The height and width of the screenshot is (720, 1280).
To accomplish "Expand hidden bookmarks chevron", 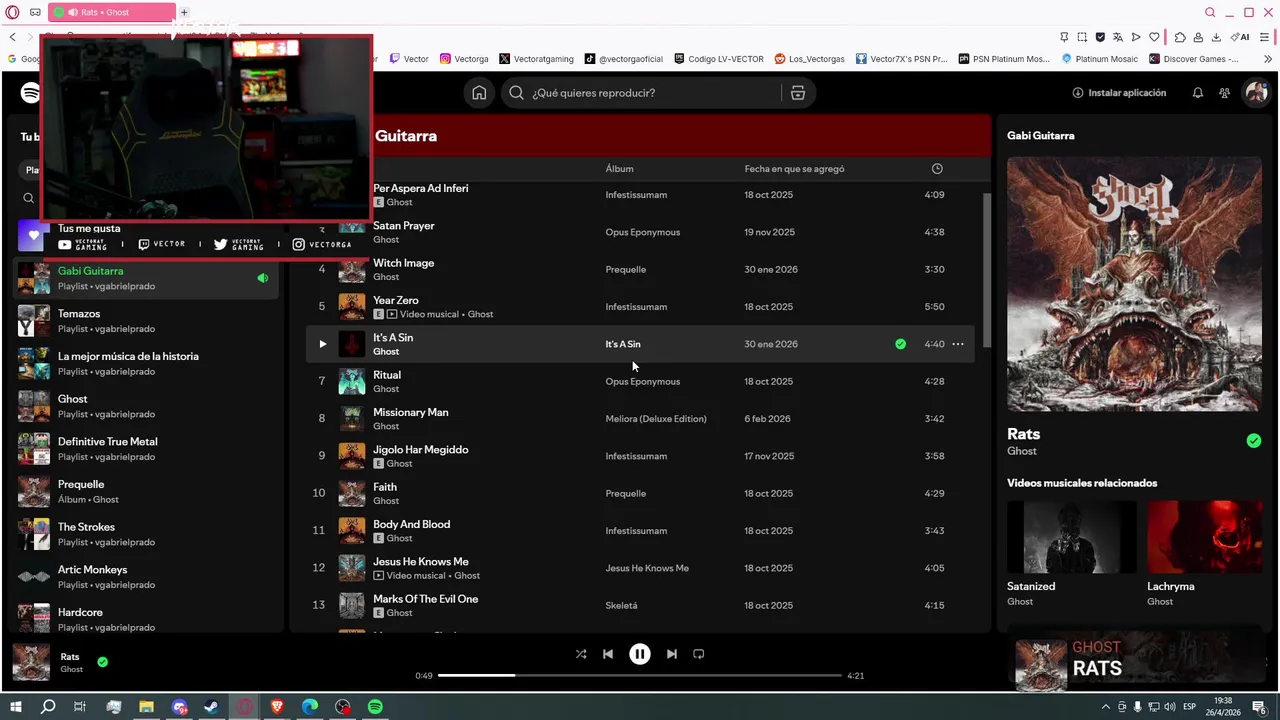I will (1268, 59).
